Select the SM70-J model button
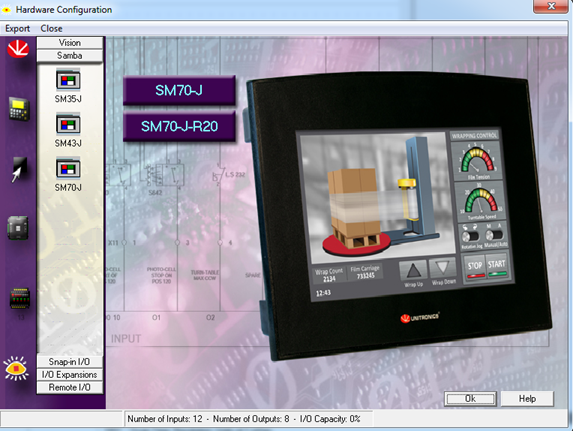Image resolution: width=573 pixels, height=431 pixels. click(179, 90)
